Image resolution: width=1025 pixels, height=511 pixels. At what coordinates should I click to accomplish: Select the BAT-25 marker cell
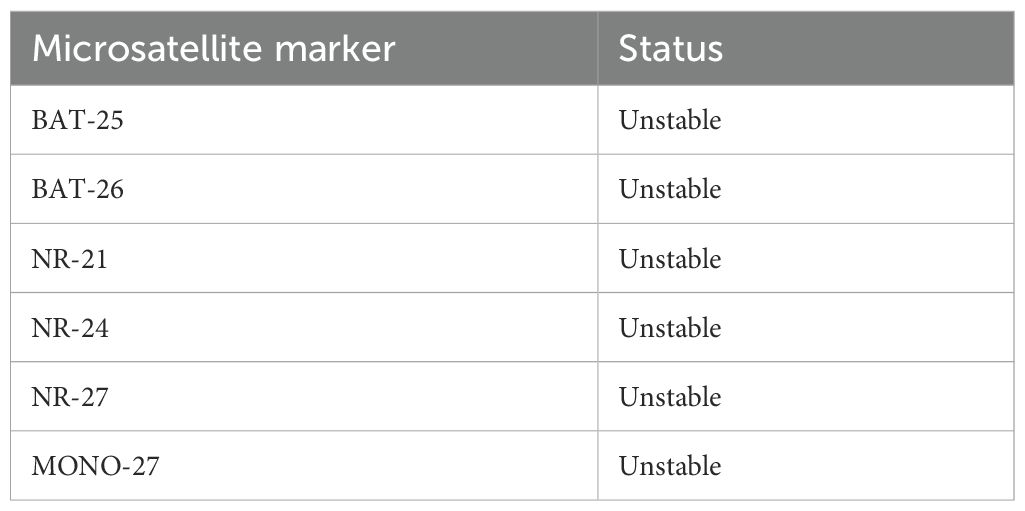(x=78, y=120)
